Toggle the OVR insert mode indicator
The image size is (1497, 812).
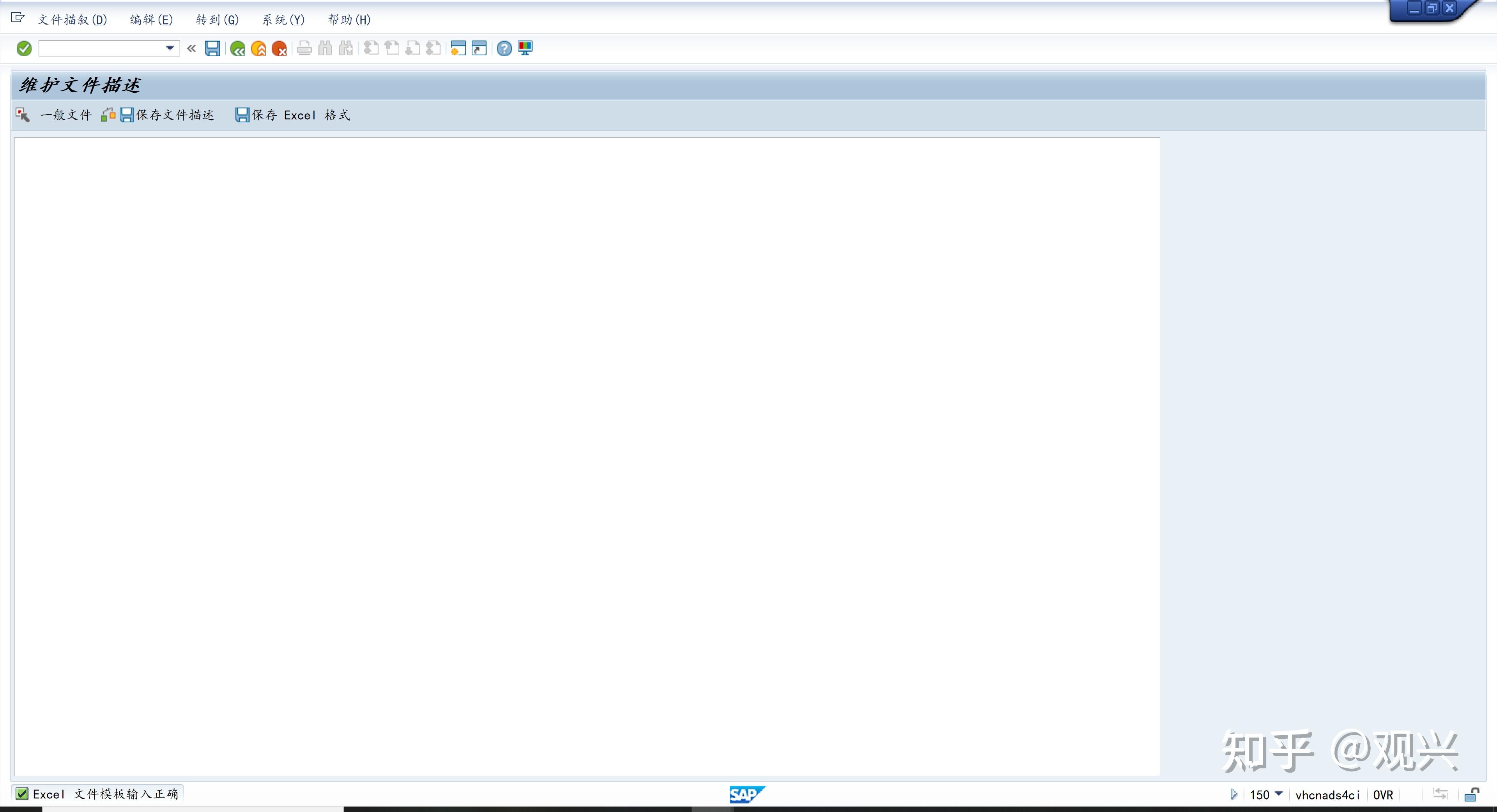point(1382,794)
